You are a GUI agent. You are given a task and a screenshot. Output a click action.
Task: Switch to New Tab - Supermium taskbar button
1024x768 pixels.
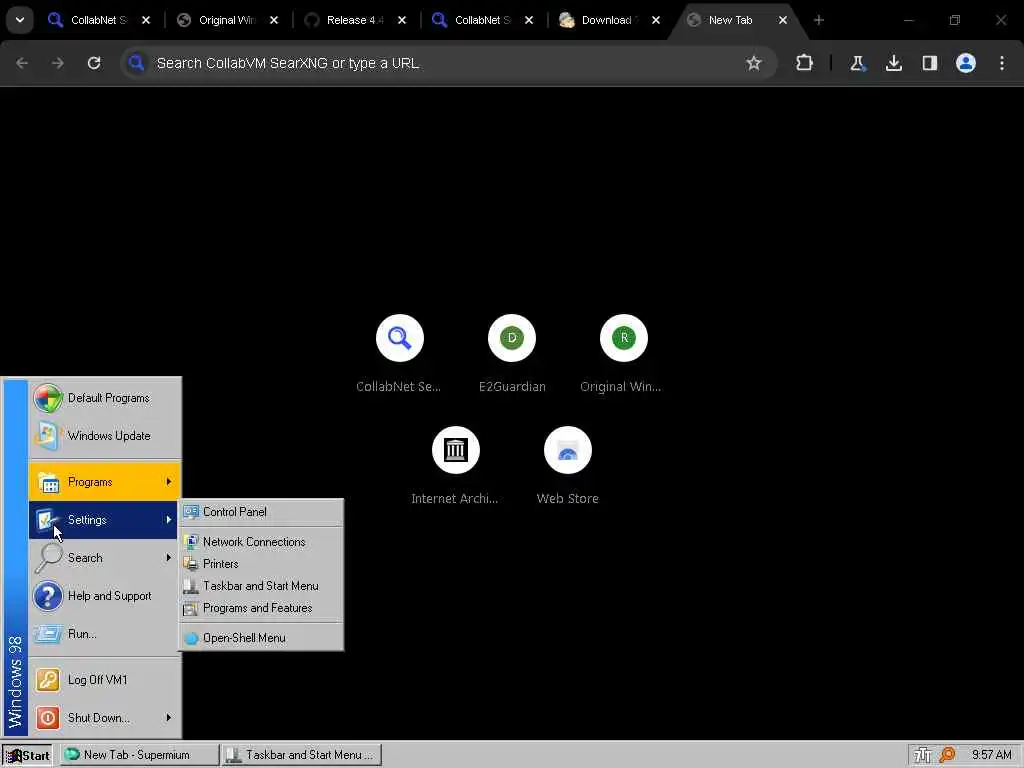pyautogui.click(x=140, y=755)
